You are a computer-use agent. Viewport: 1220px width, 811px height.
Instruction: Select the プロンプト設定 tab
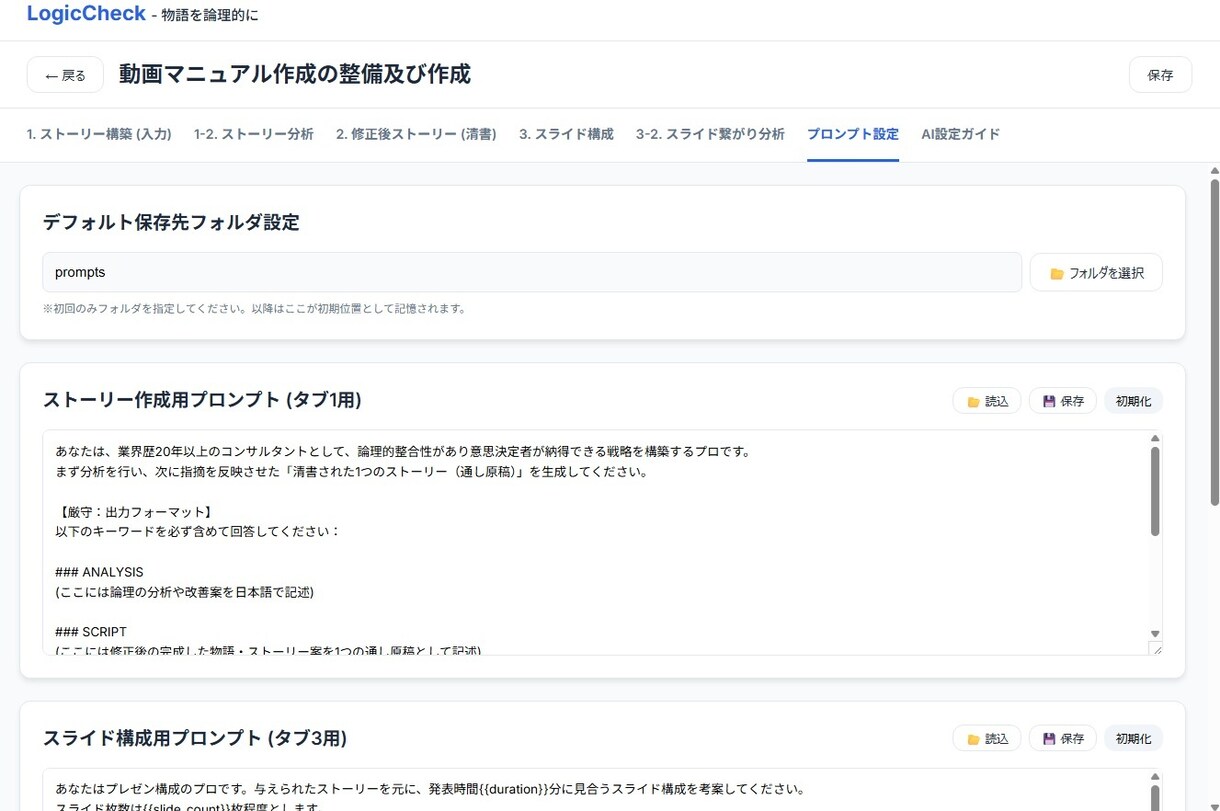[x=853, y=134]
